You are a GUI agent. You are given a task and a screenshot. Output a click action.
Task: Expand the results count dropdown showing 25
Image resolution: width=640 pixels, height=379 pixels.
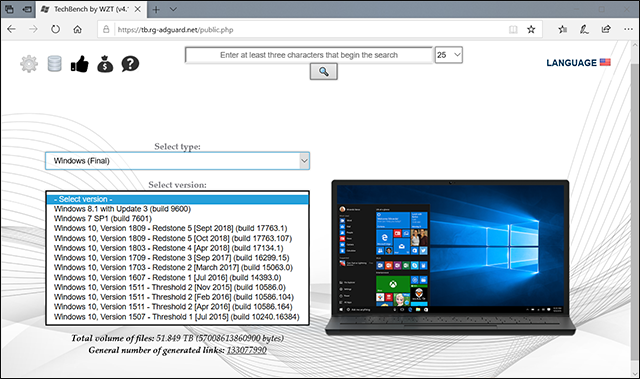(449, 55)
